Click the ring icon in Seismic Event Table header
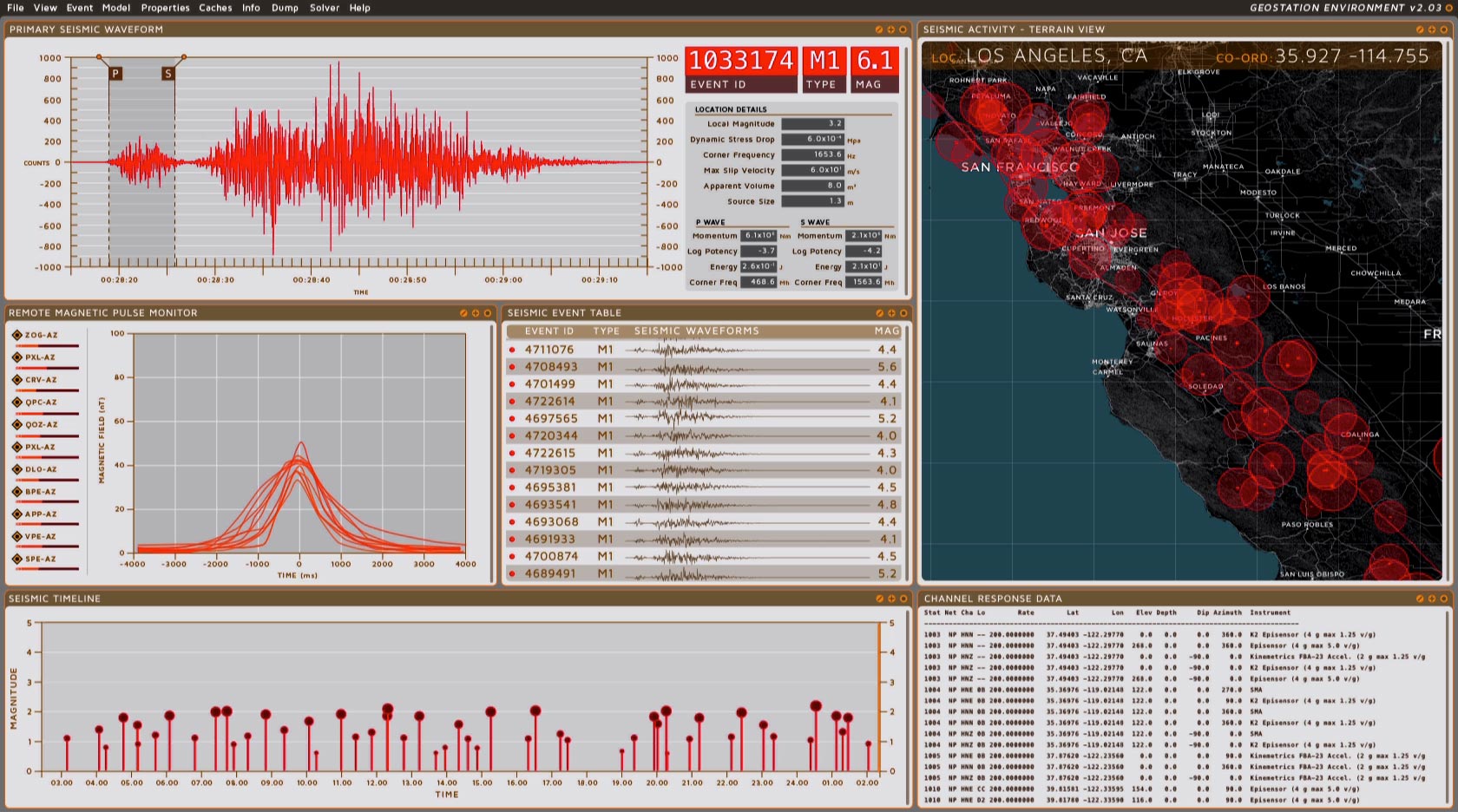The height and width of the screenshot is (812, 1458). coord(903,313)
